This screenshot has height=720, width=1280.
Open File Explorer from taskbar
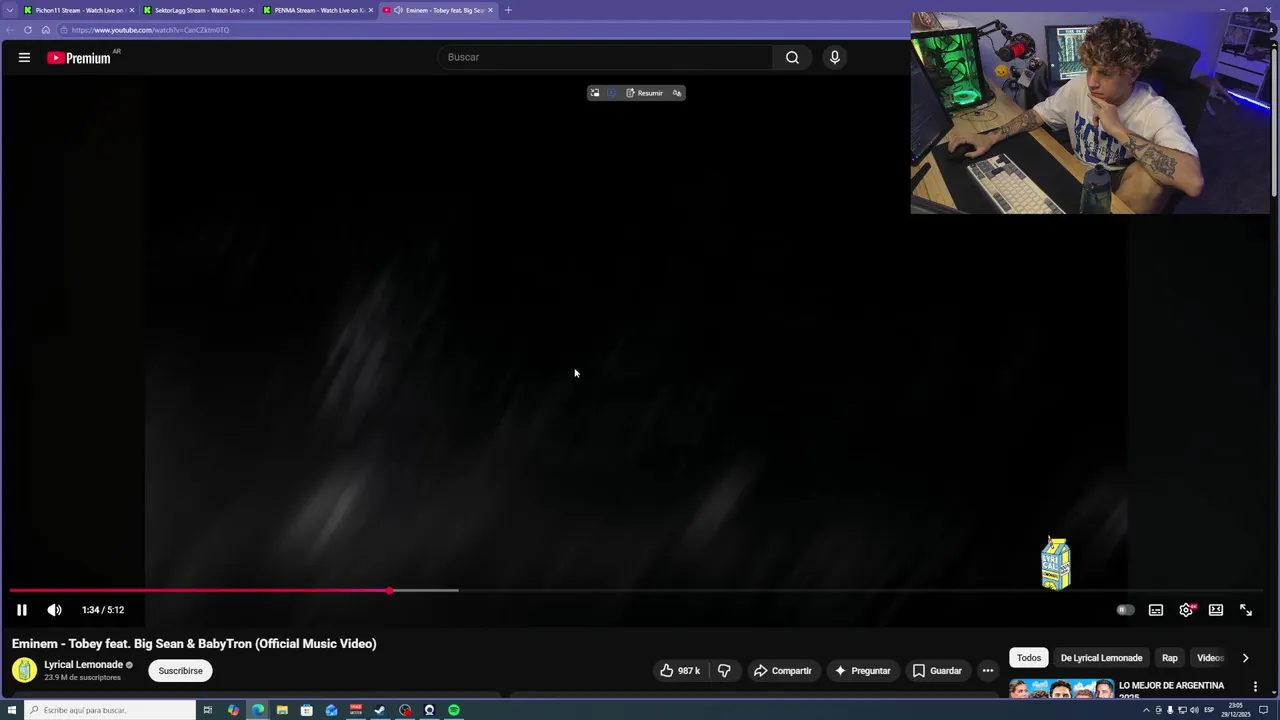click(x=282, y=710)
